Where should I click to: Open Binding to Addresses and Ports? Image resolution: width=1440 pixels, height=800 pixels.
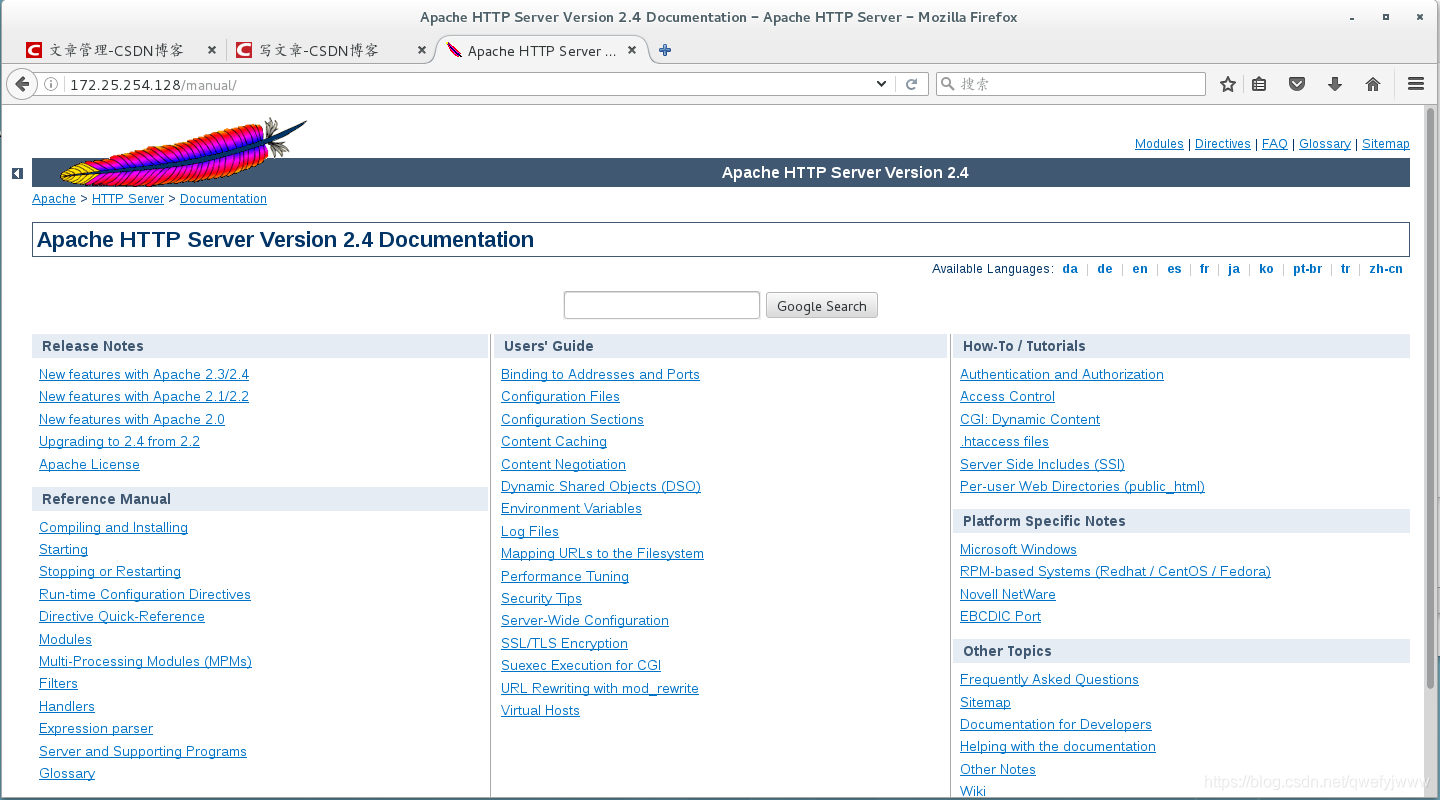(x=600, y=374)
